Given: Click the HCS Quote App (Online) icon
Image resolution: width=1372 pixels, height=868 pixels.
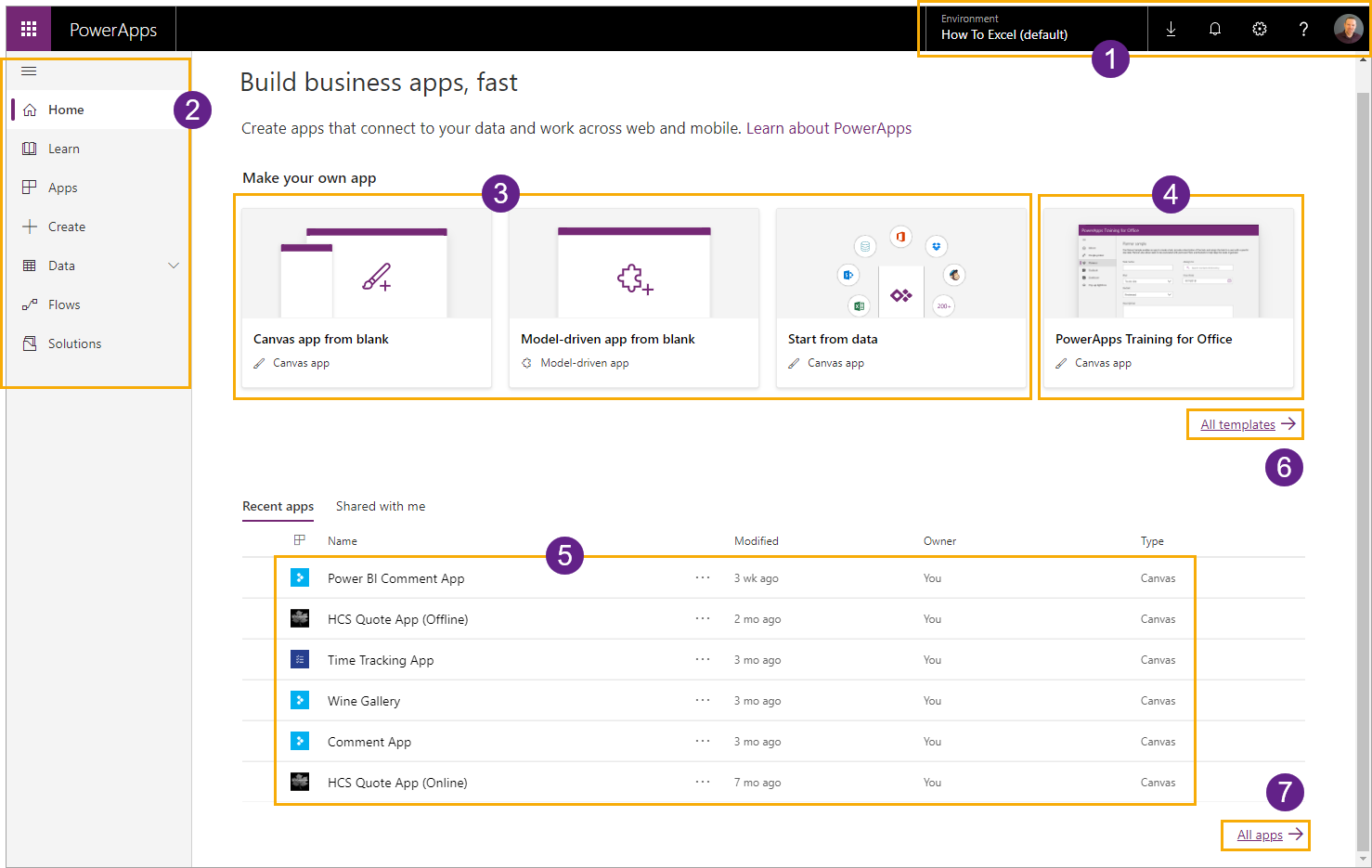Looking at the screenshot, I should coord(300,782).
